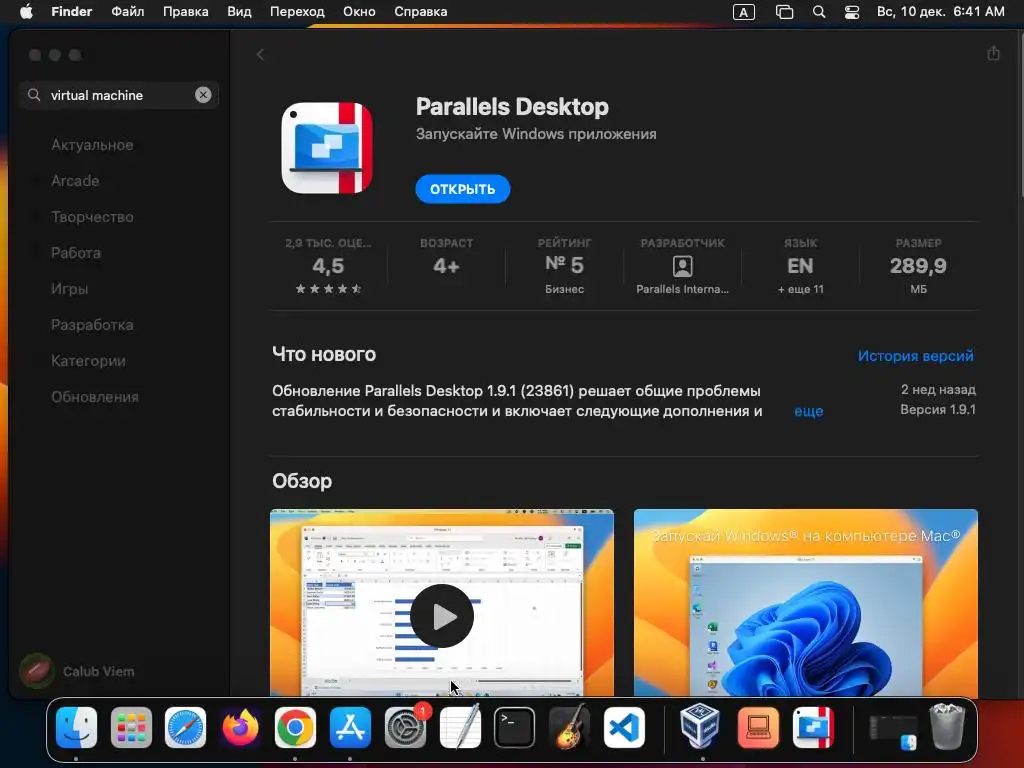Open the Finder menu
The height and width of the screenshot is (768, 1024).
tap(71, 12)
